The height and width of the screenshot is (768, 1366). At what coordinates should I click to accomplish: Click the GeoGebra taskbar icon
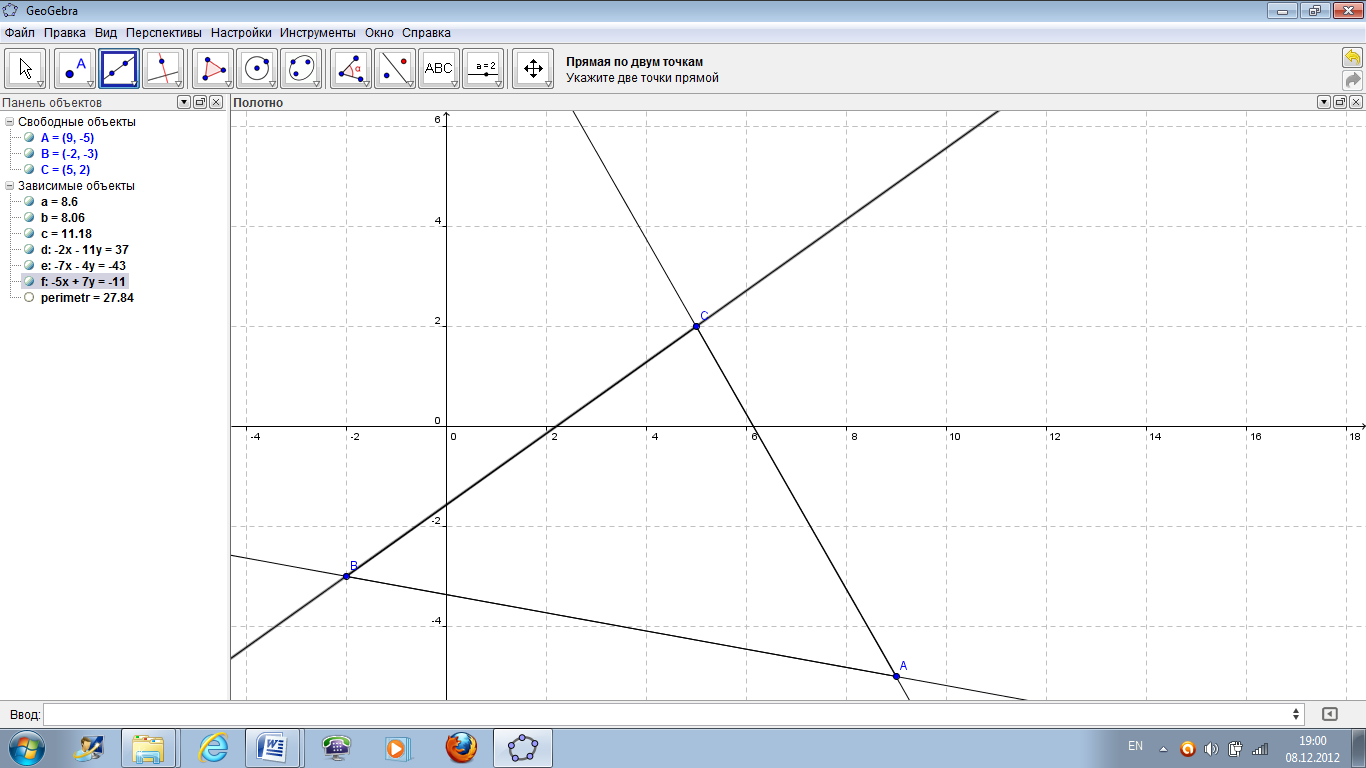pos(524,747)
